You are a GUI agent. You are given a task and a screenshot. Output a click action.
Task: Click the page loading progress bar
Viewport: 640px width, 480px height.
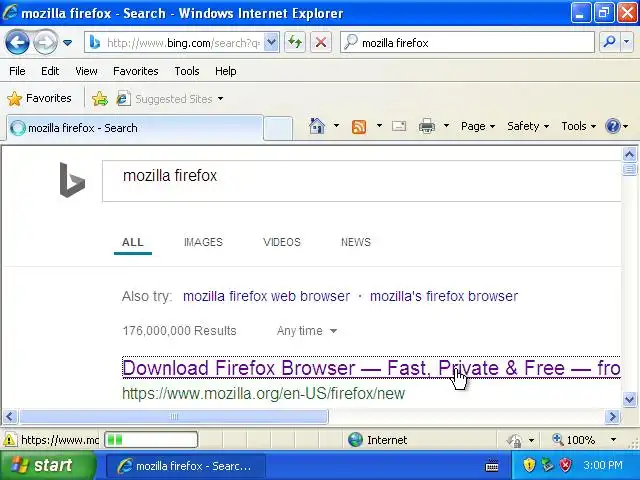tap(151, 440)
